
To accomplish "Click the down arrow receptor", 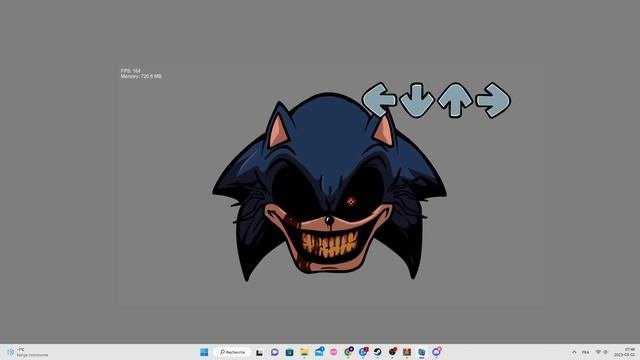I will (x=417, y=100).
